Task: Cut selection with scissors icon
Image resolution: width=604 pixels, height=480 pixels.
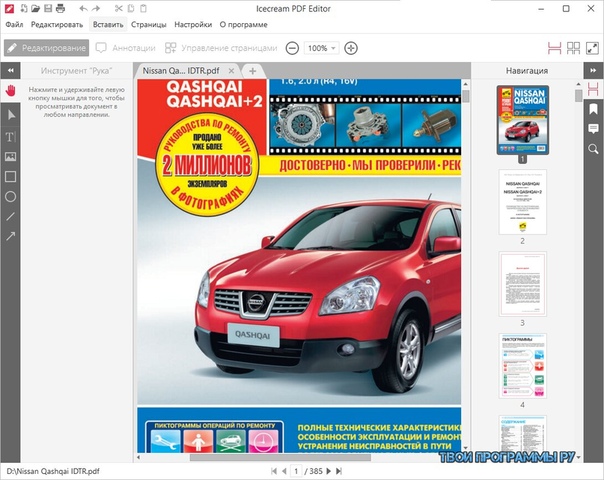Action: pyautogui.click(x=119, y=8)
